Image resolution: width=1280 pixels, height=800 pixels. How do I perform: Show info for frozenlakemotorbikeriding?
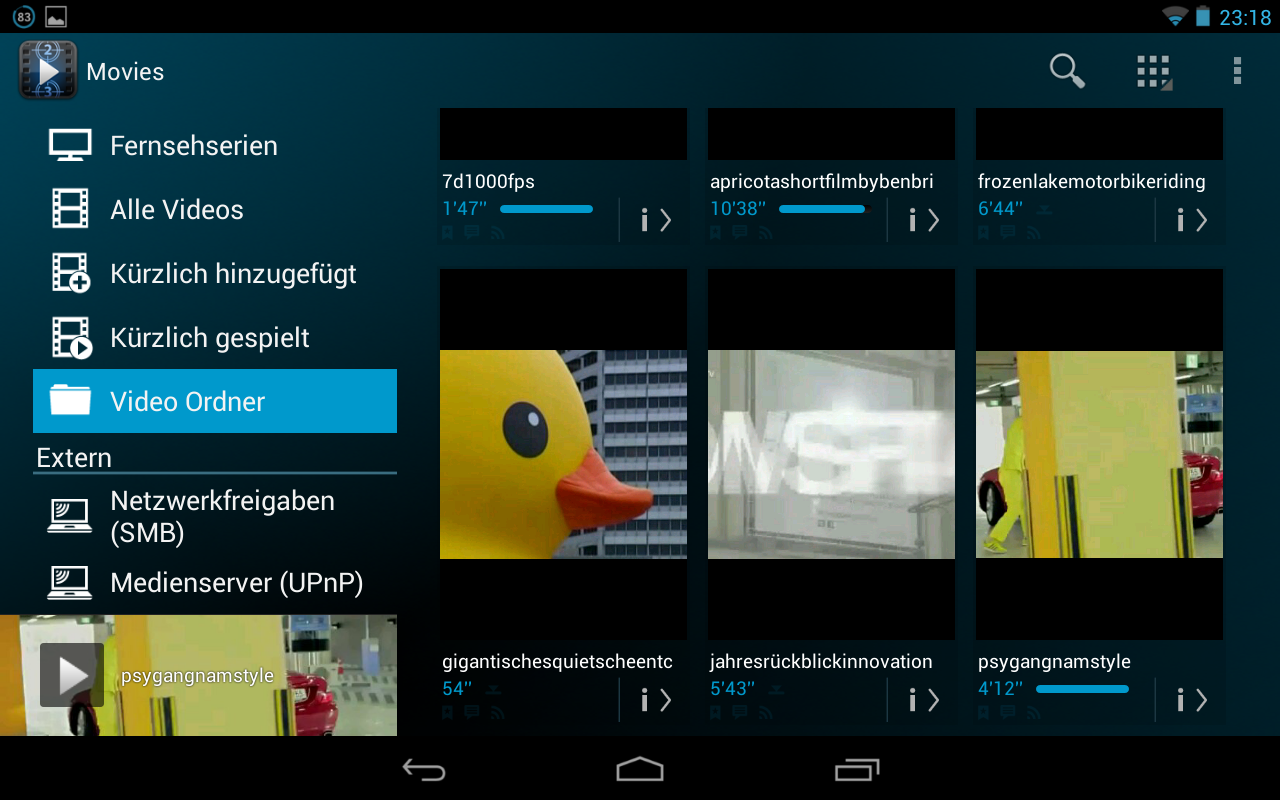click(x=1192, y=220)
